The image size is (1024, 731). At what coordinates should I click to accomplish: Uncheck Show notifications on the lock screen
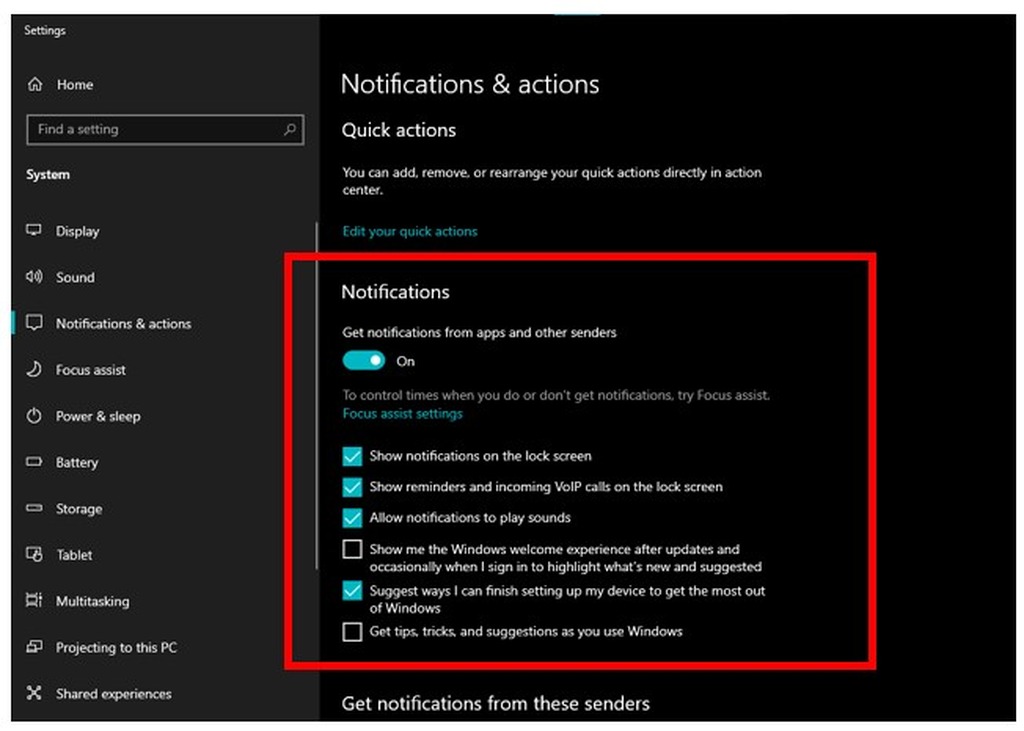(x=352, y=456)
